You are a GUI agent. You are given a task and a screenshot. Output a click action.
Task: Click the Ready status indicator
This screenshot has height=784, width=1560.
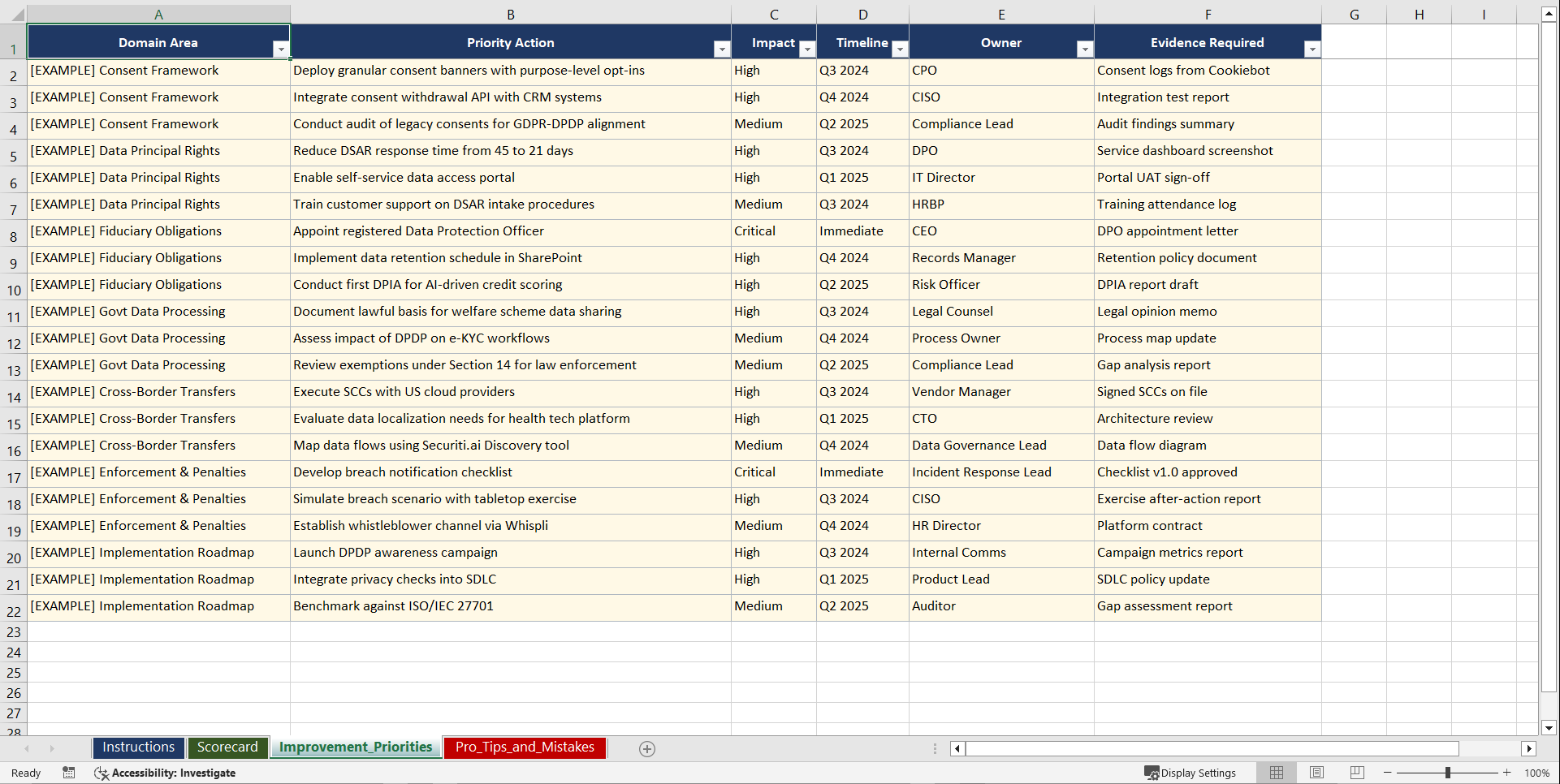tap(25, 773)
